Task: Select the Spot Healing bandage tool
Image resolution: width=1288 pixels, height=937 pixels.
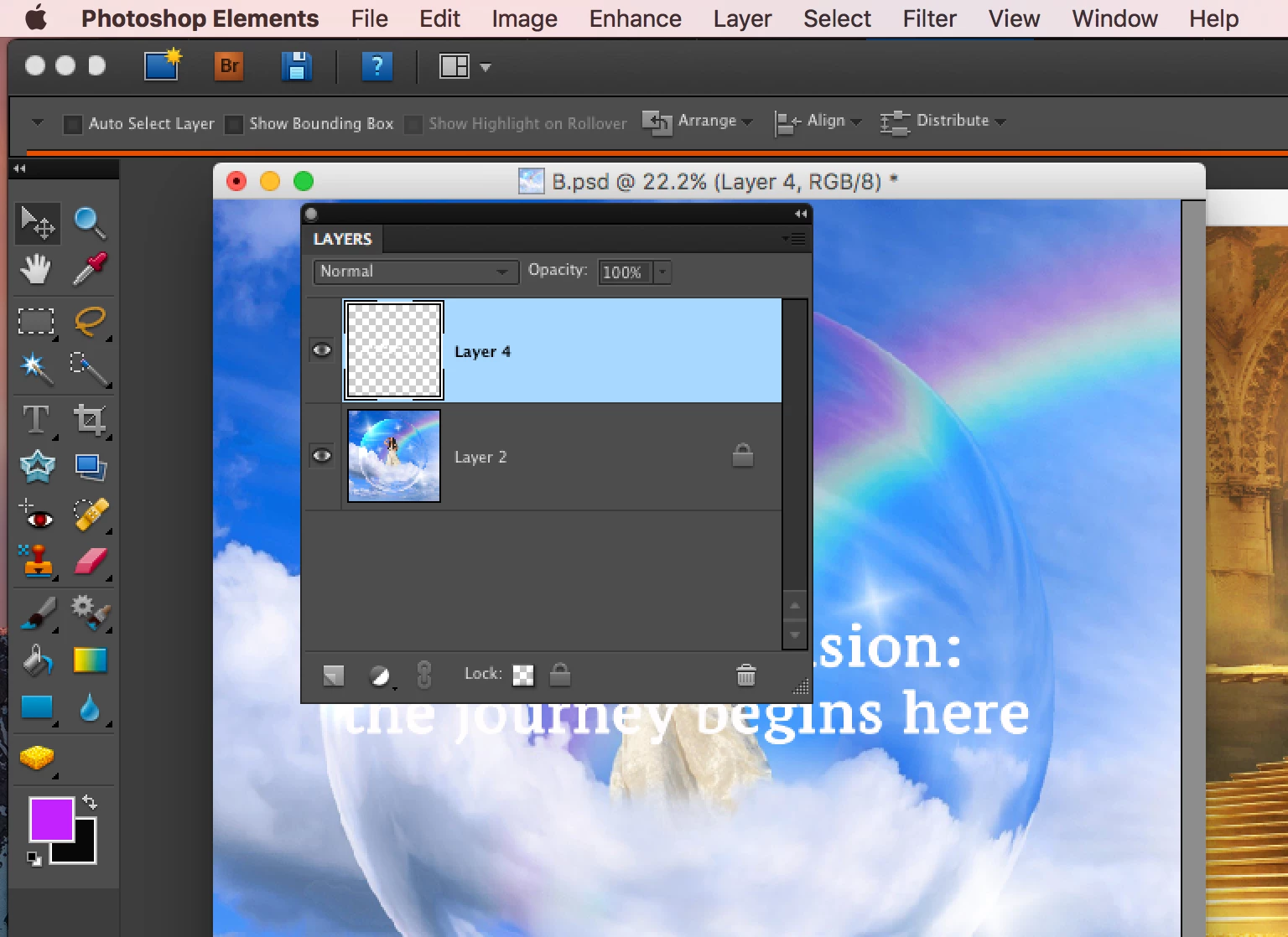Action: 91,515
